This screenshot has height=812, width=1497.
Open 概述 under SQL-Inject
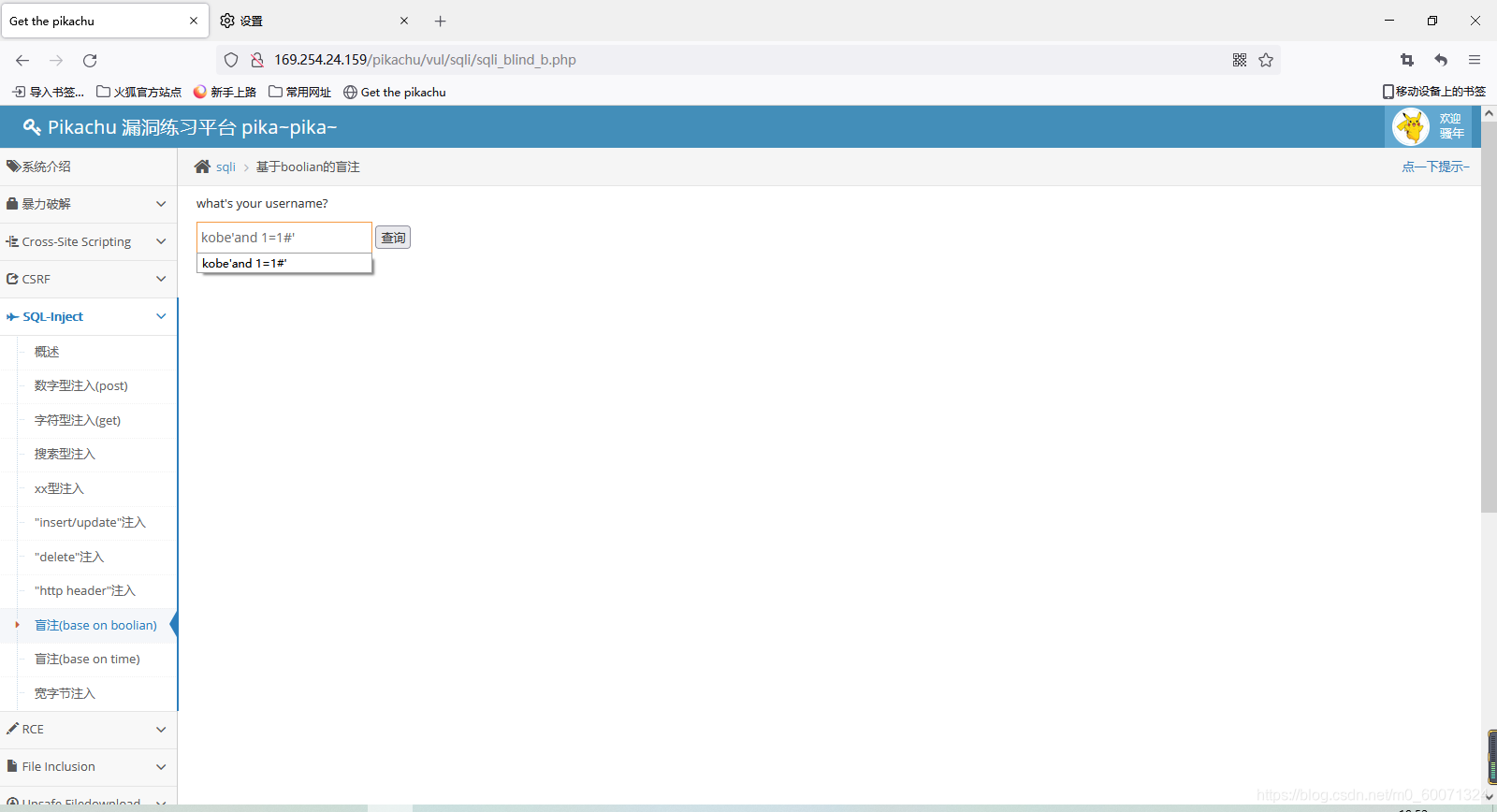(47, 352)
